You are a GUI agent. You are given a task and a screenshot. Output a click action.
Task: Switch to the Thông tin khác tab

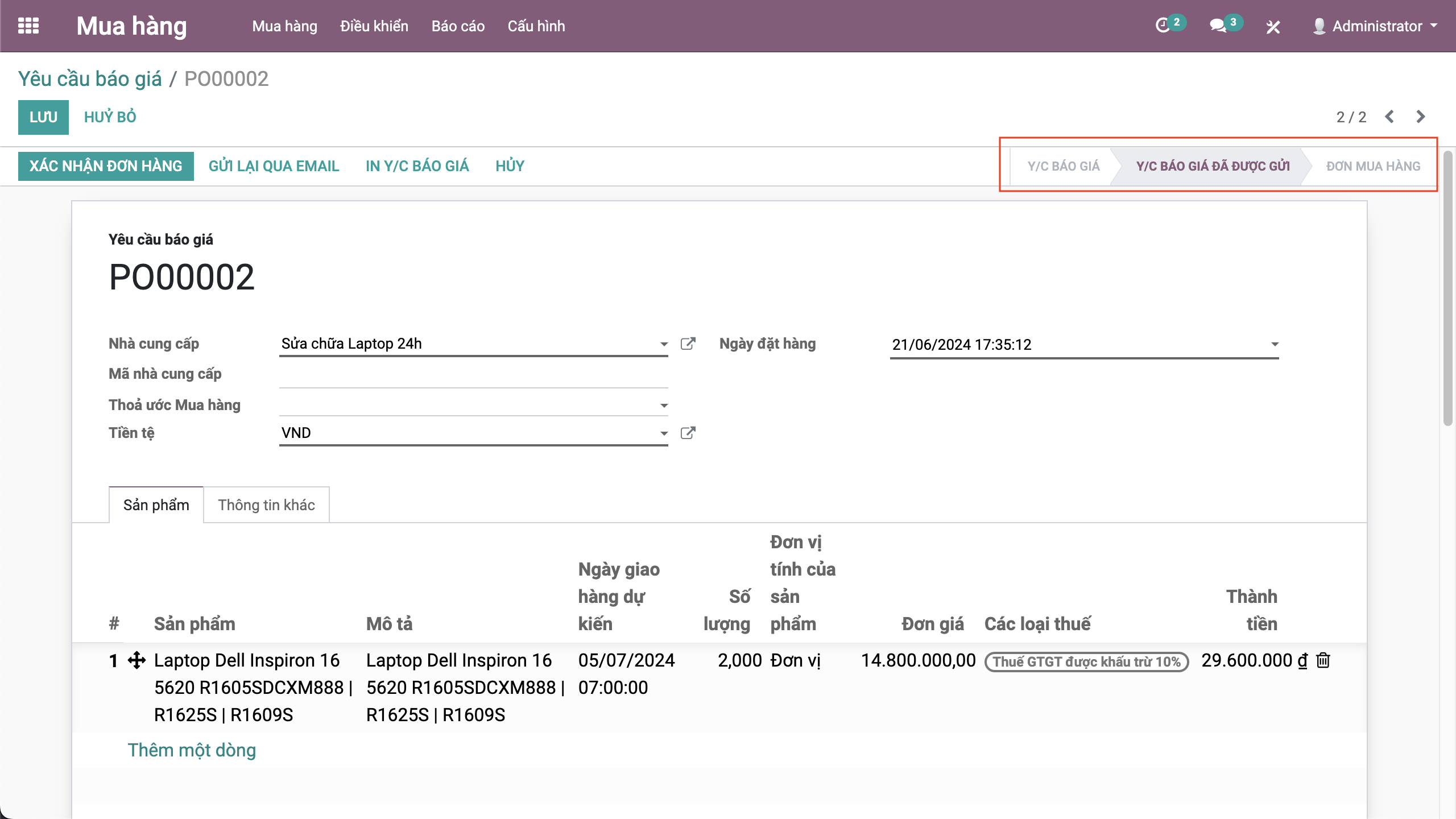tap(266, 505)
